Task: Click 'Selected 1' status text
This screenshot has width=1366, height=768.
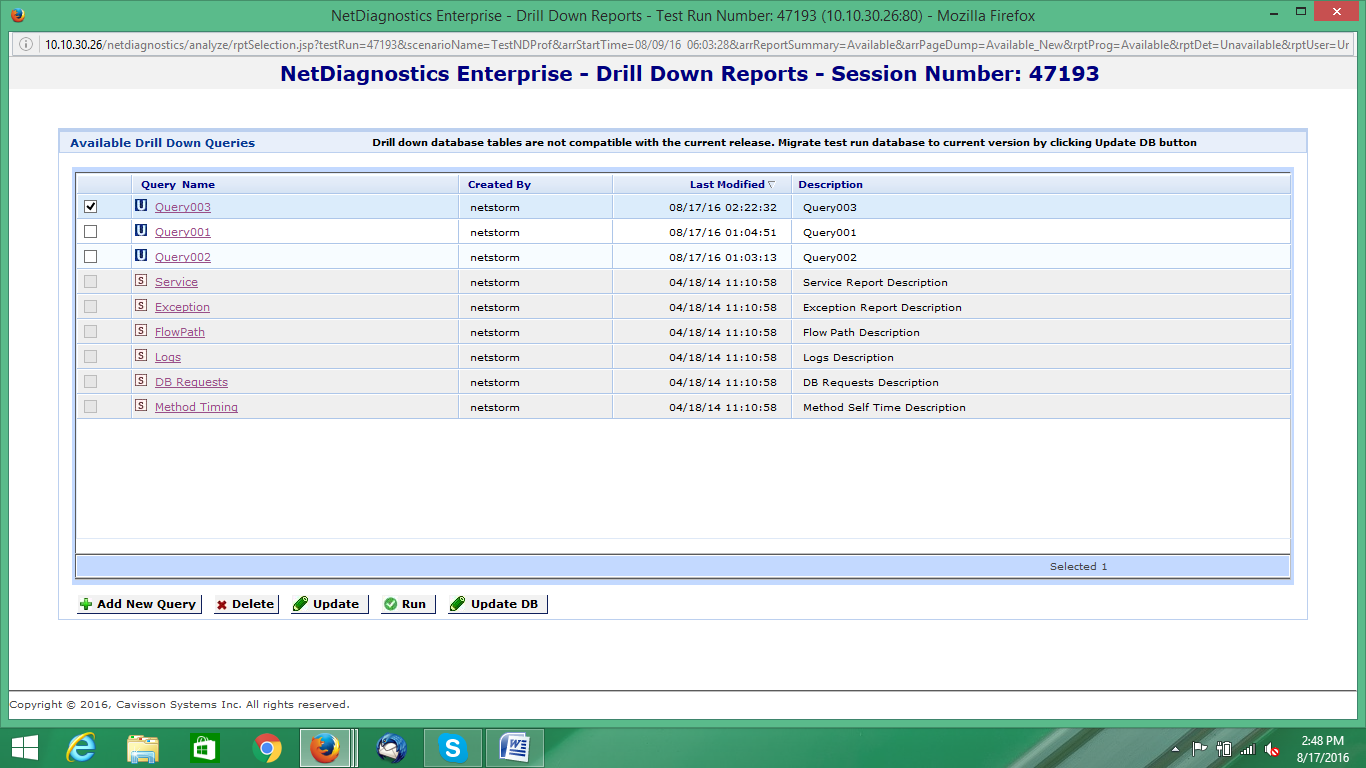Action: (1078, 566)
